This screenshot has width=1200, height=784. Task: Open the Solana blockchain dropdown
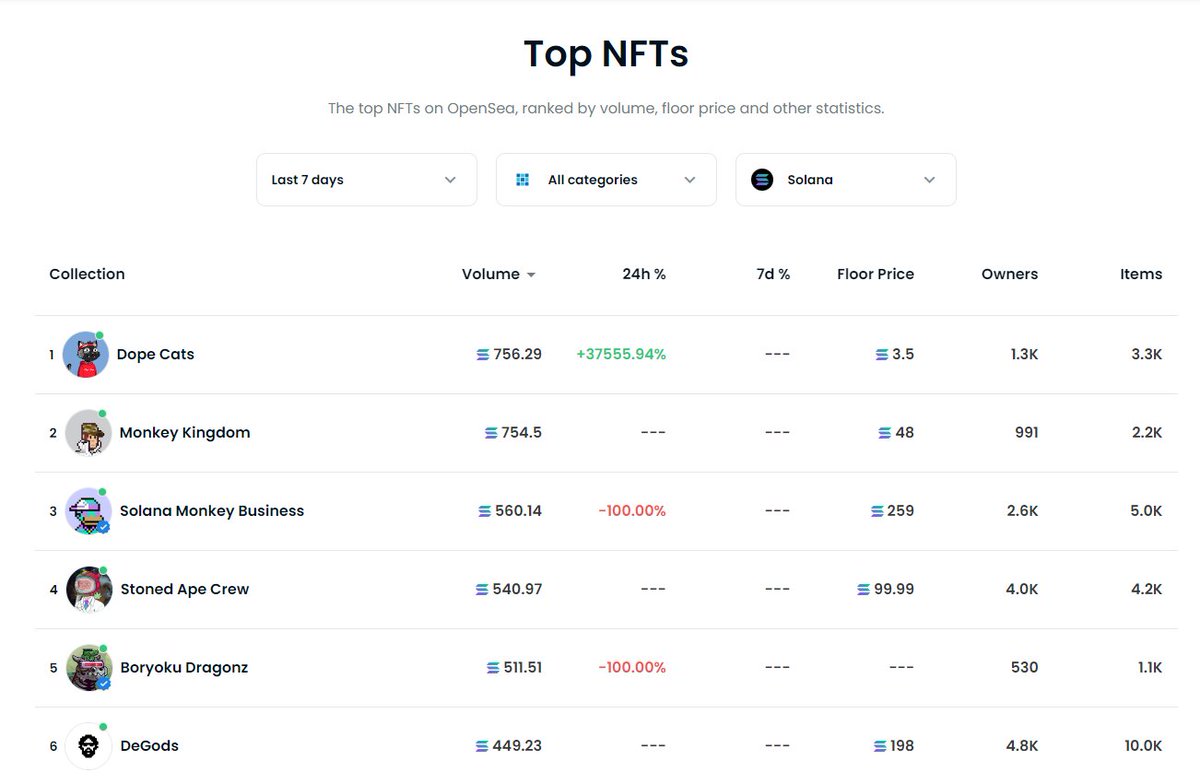[846, 180]
